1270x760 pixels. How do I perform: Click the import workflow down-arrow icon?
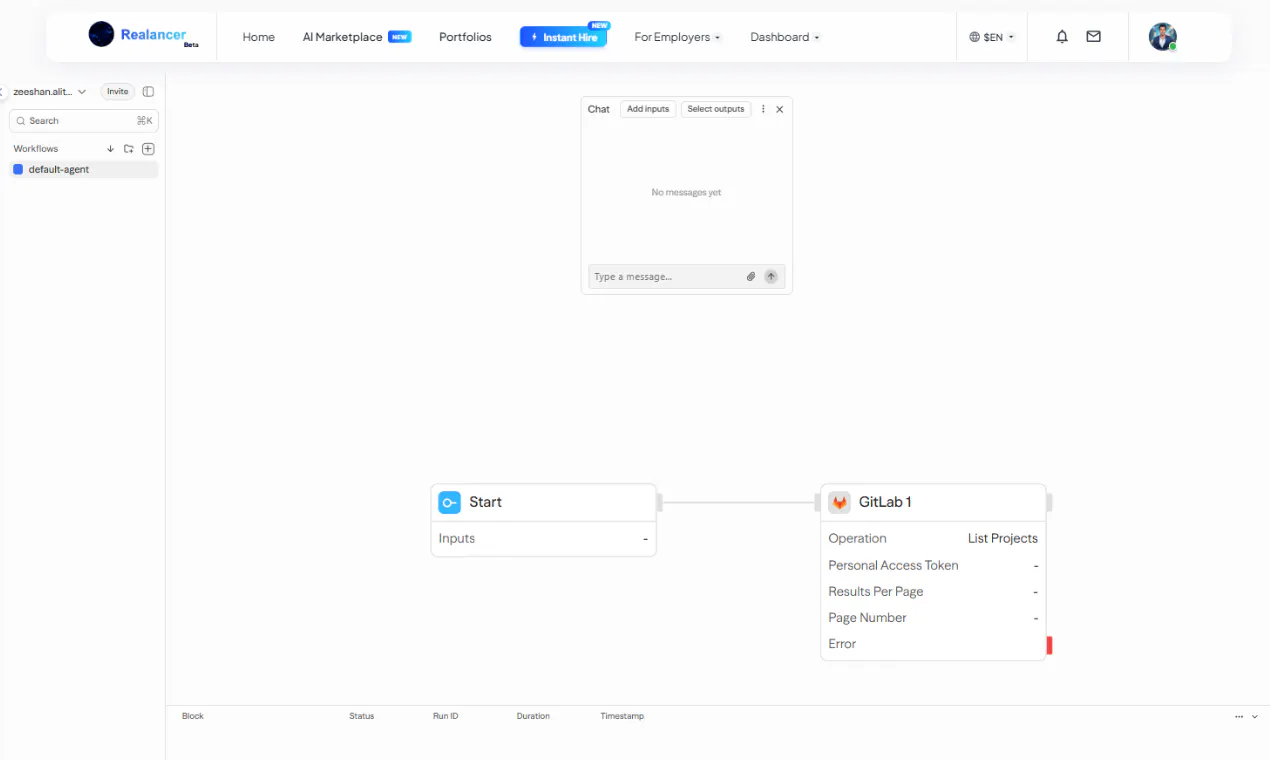[x=111, y=149]
